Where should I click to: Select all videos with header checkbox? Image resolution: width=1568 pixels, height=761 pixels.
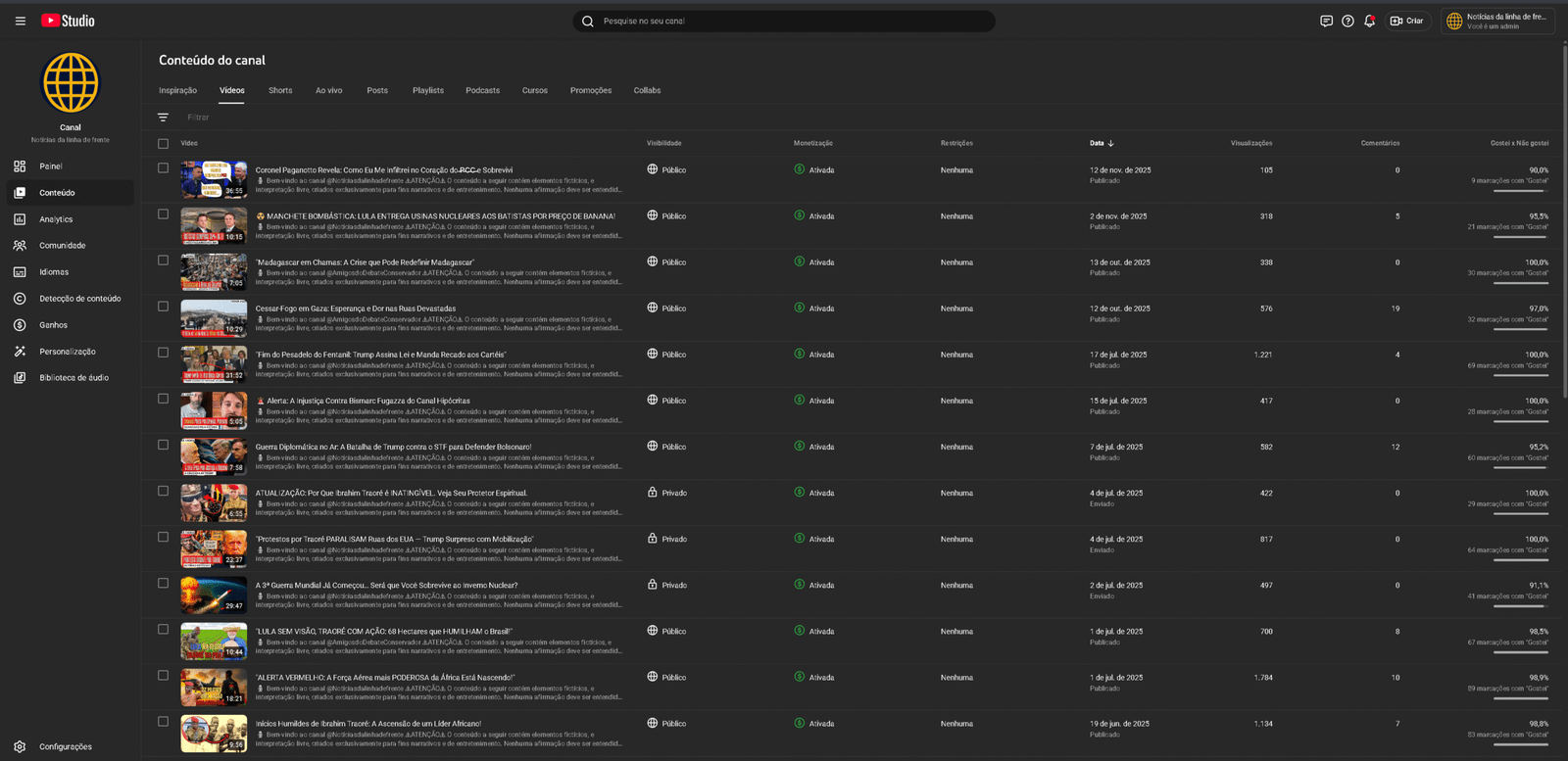point(163,144)
